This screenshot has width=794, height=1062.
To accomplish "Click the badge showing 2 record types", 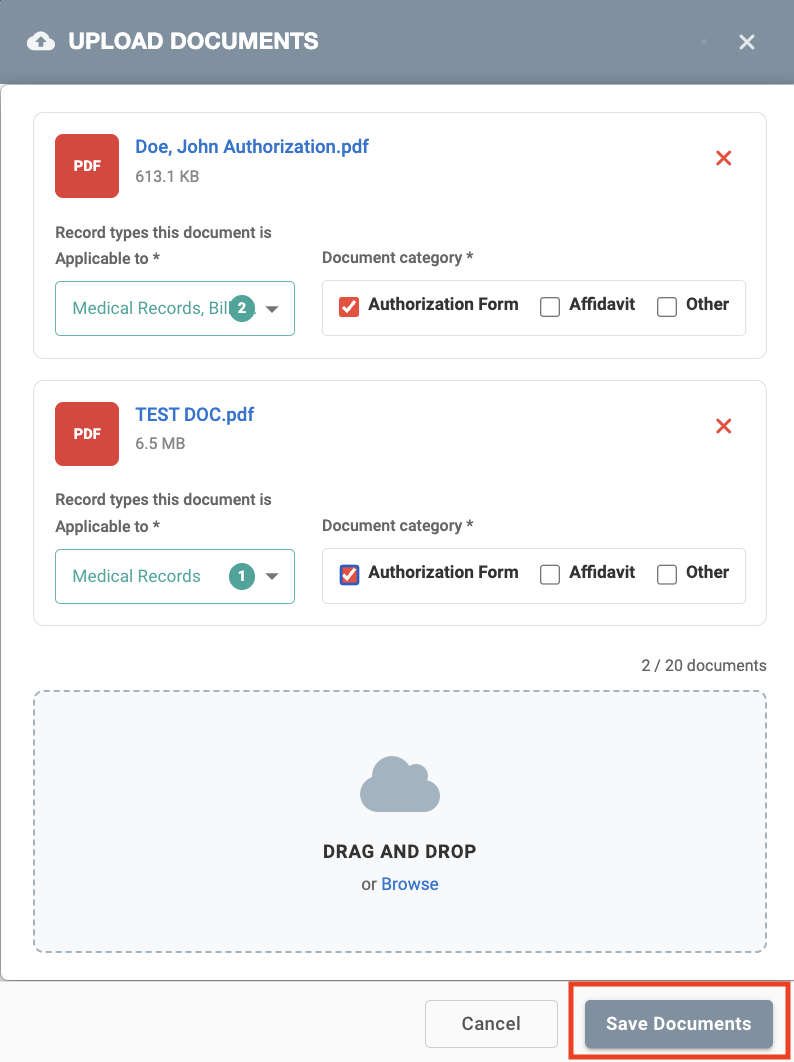I will click(241, 309).
